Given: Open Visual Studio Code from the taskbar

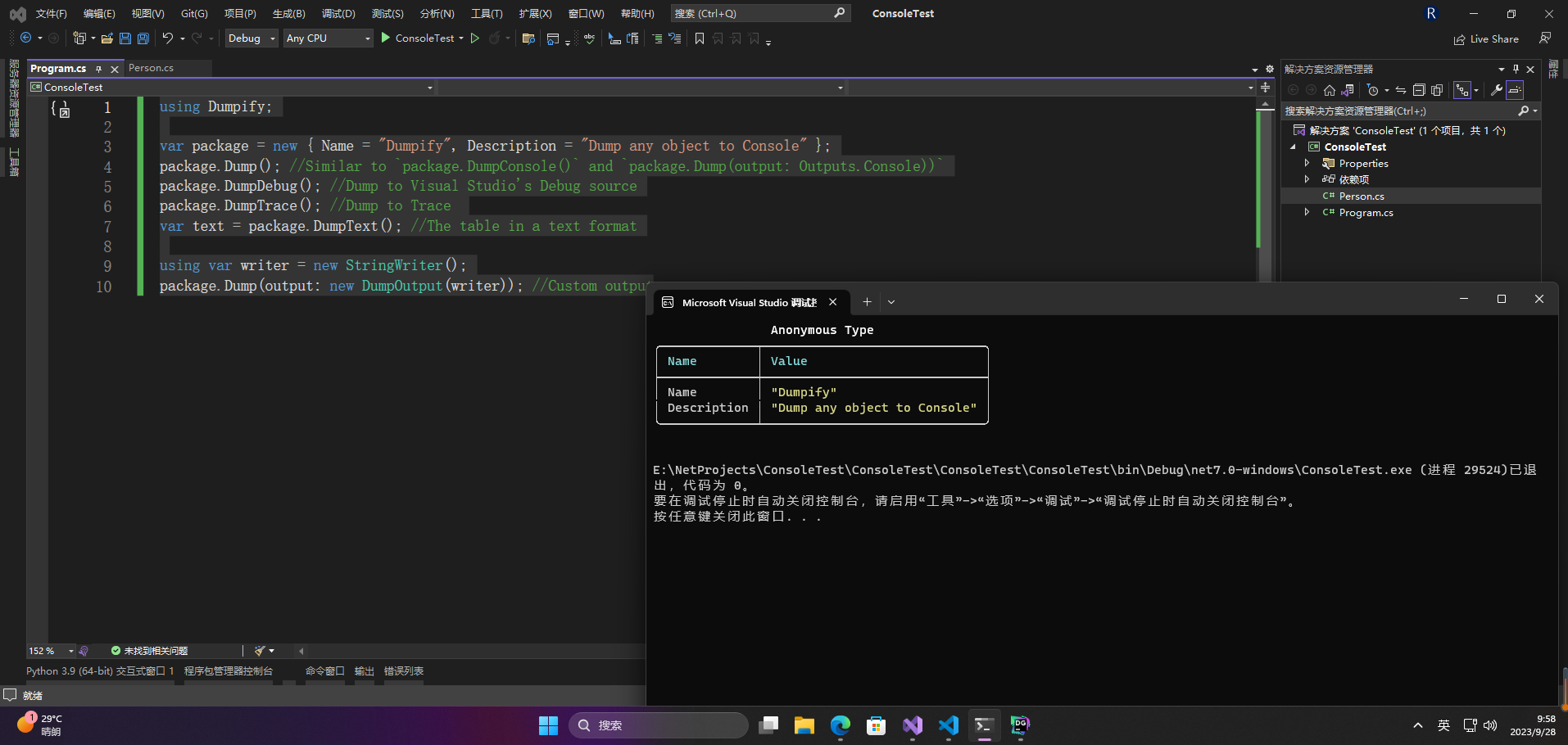Looking at the screenshot, I should (948, 725).
